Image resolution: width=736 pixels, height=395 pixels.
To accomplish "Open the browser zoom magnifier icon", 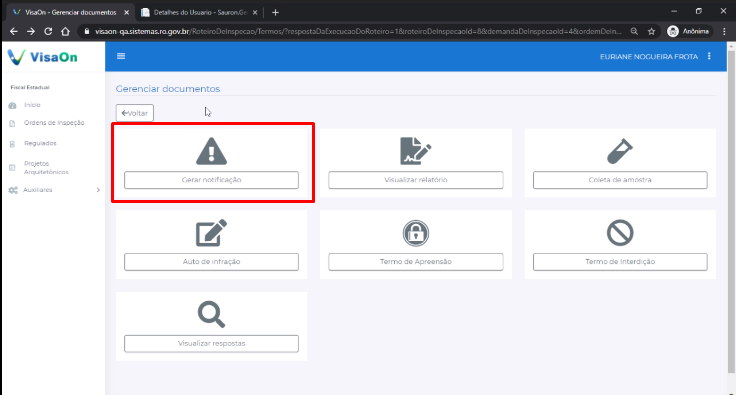I will pos(634,31).
